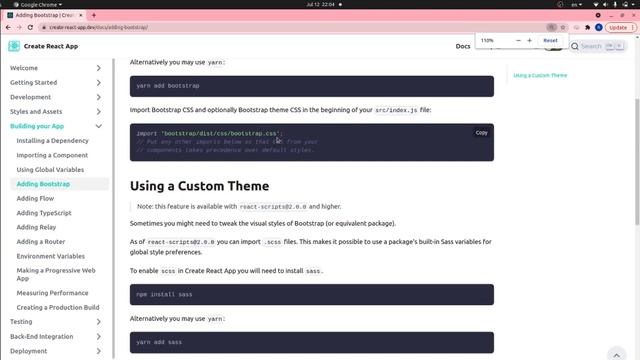This screenshot has width=640, height=360.
Task: Open Making a Progressive Web App page
Action: click(56, 274)
